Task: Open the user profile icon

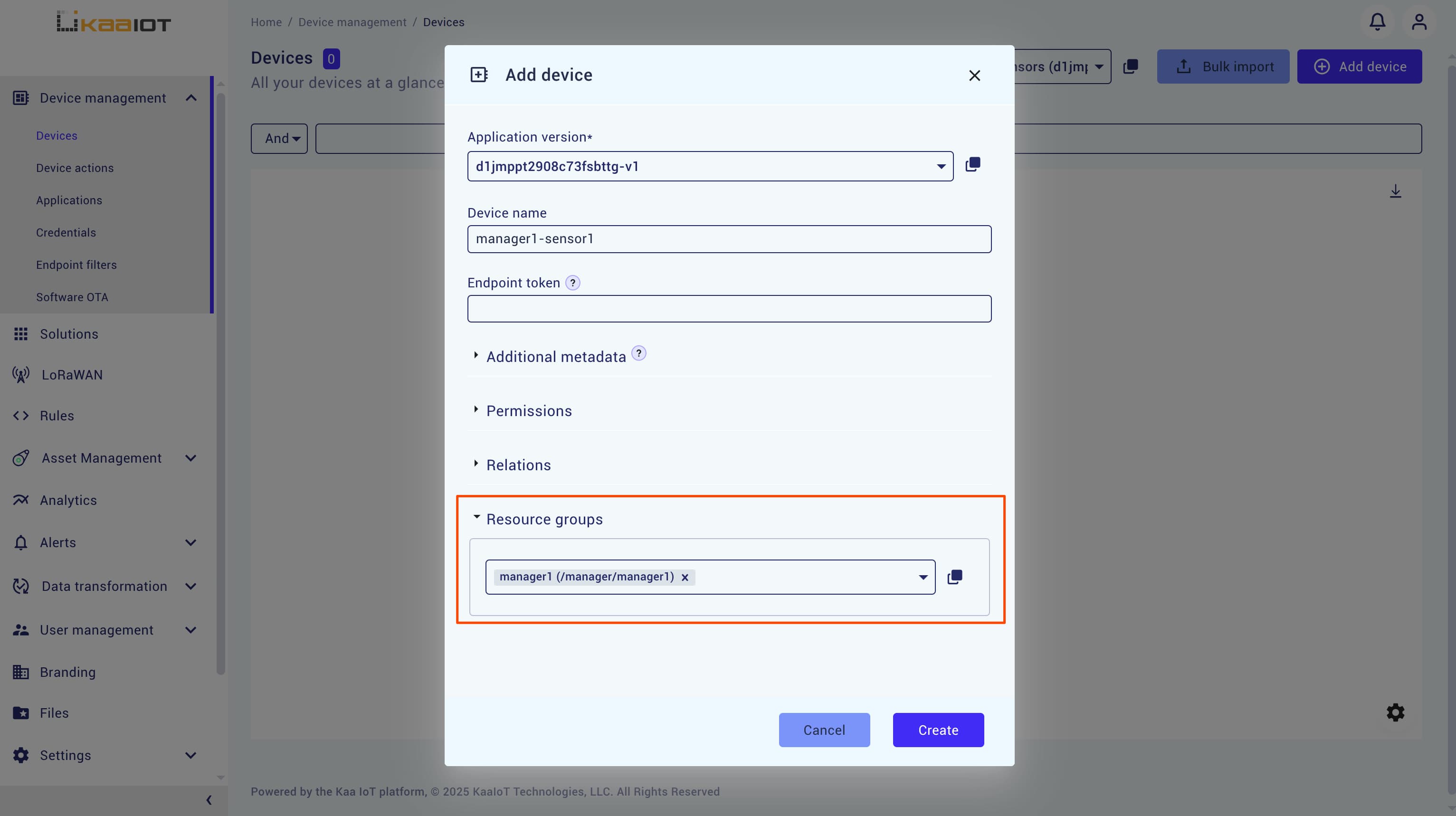Action: (x=1419, y=22)
